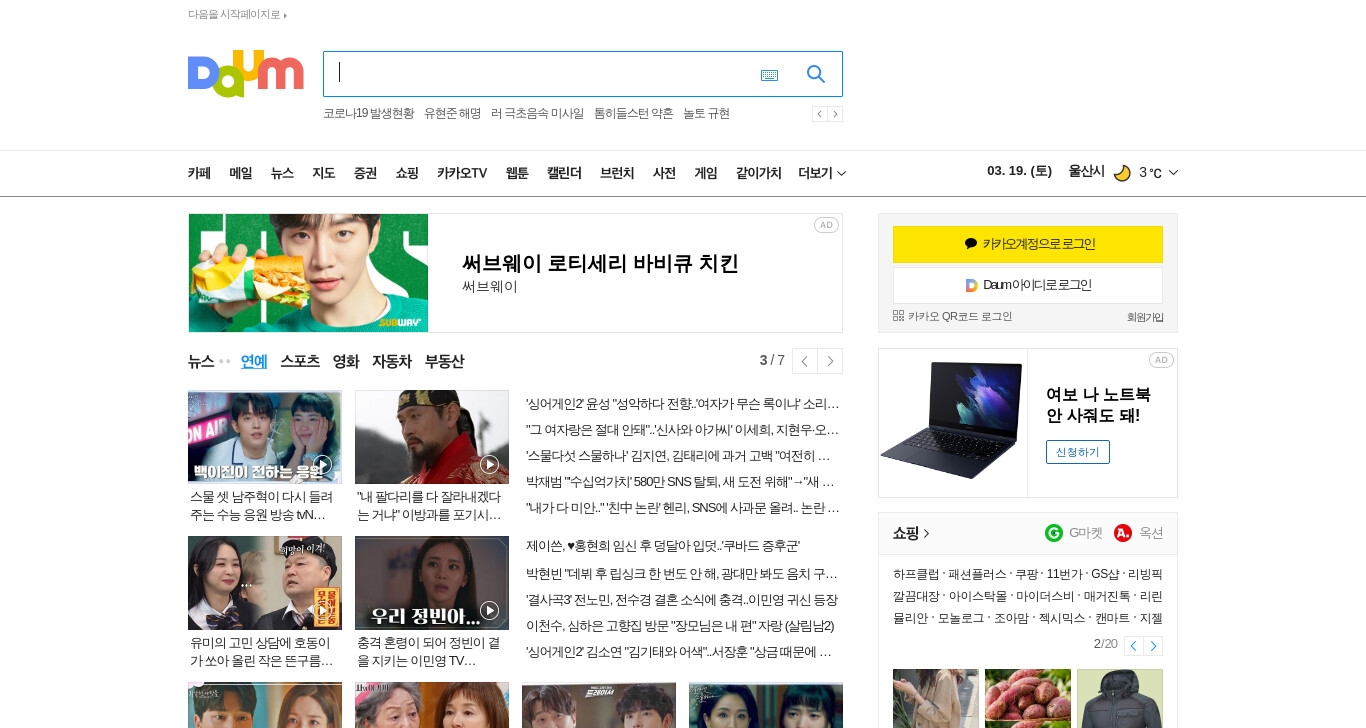1366x728 pixels.
Task: Open the 메일 menu item
Action: pos(240,173)
